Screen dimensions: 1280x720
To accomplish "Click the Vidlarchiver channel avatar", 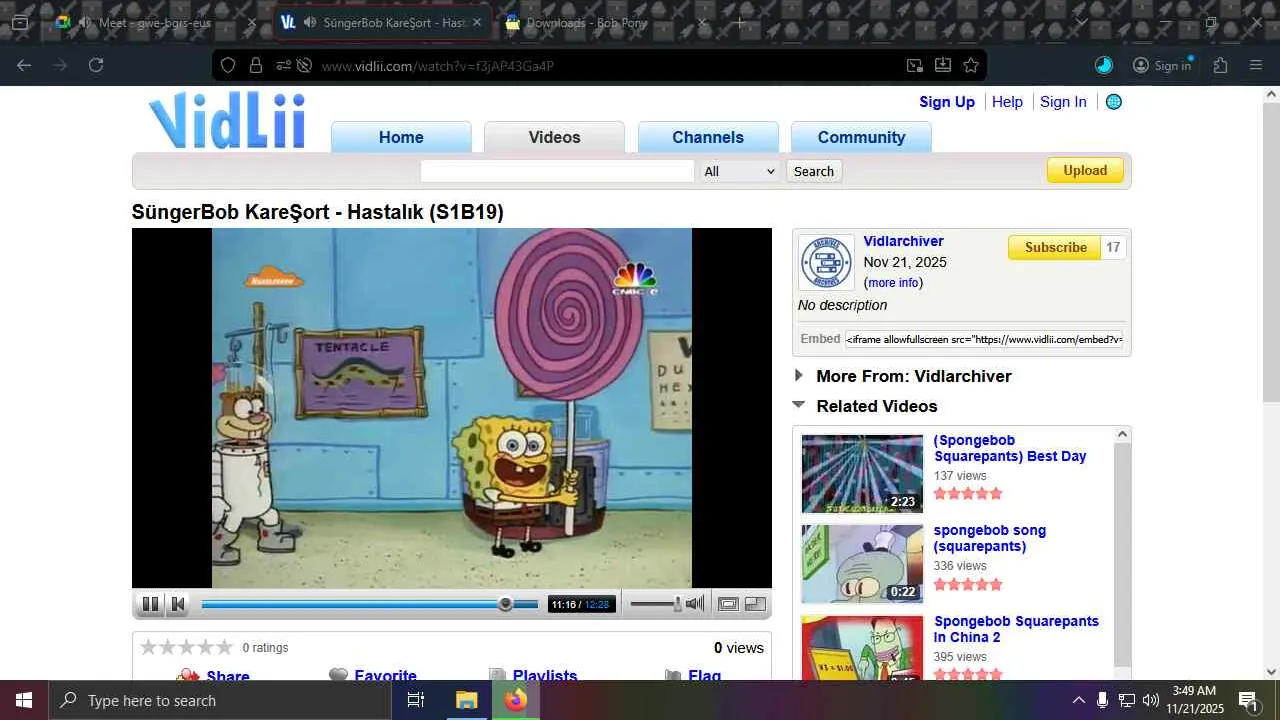I will 826,263.
